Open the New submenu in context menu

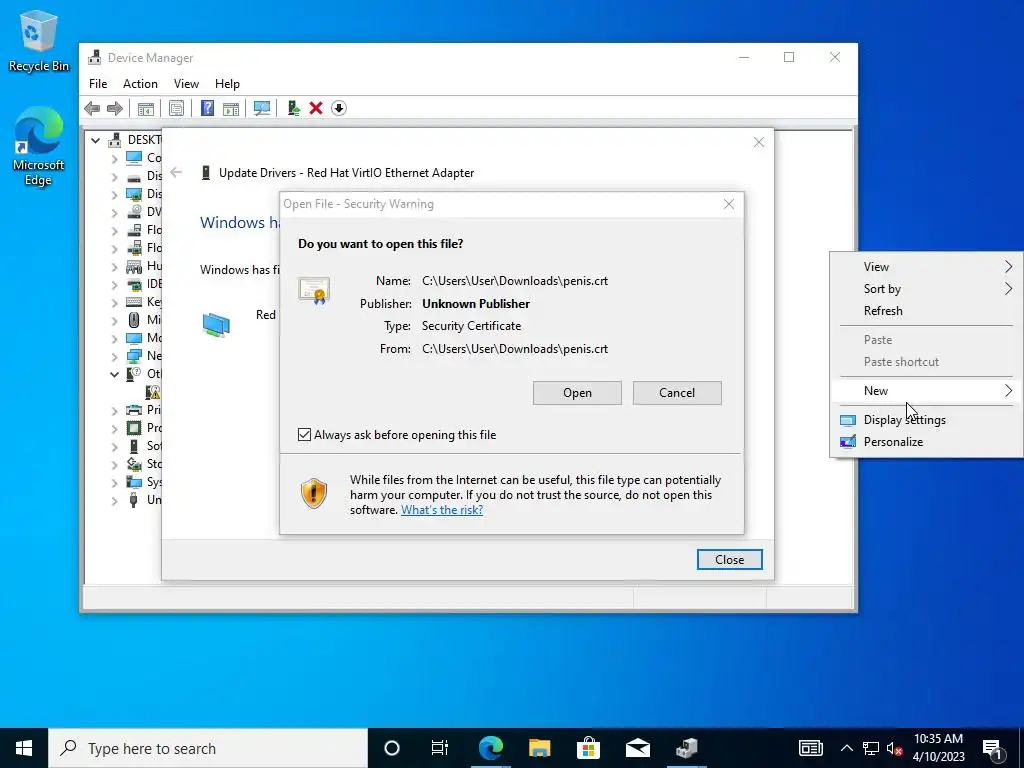(x=927, y=391)
